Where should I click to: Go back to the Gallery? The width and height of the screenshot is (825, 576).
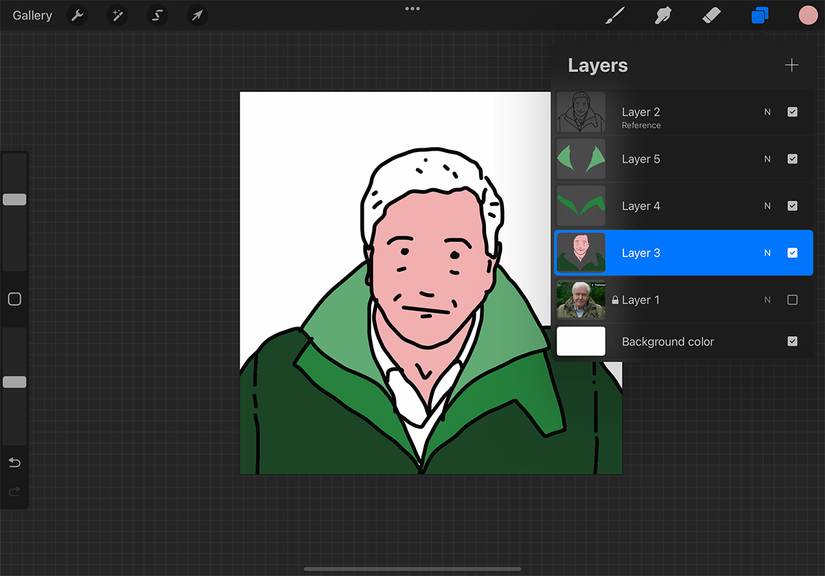pyautogui.click(x=31, y=15)
